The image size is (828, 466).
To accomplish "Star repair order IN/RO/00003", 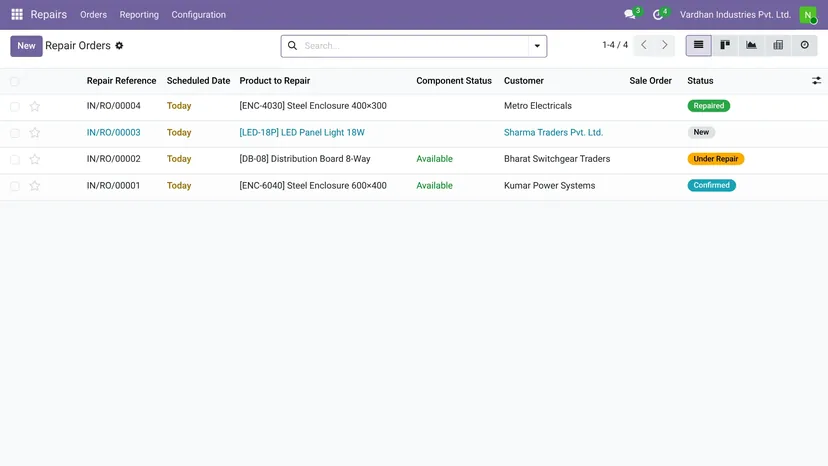I will tap(35, 133).
